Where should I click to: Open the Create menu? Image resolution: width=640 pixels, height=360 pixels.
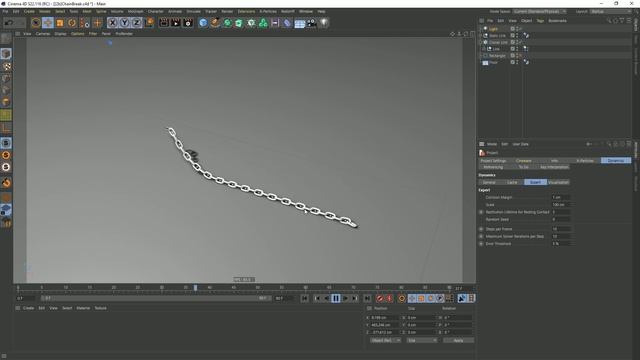[29, 11]
